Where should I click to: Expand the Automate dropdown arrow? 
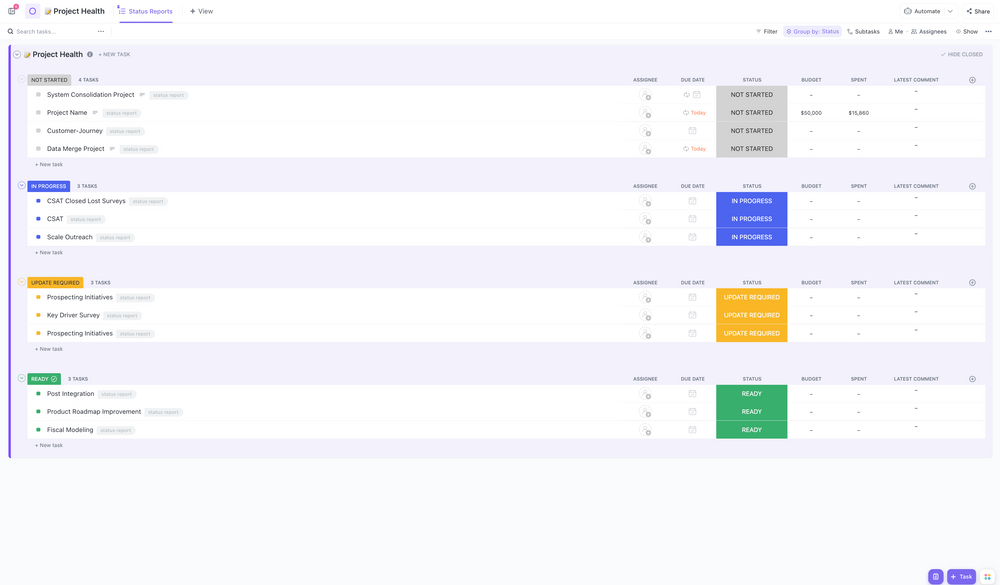tap(950, 11)
